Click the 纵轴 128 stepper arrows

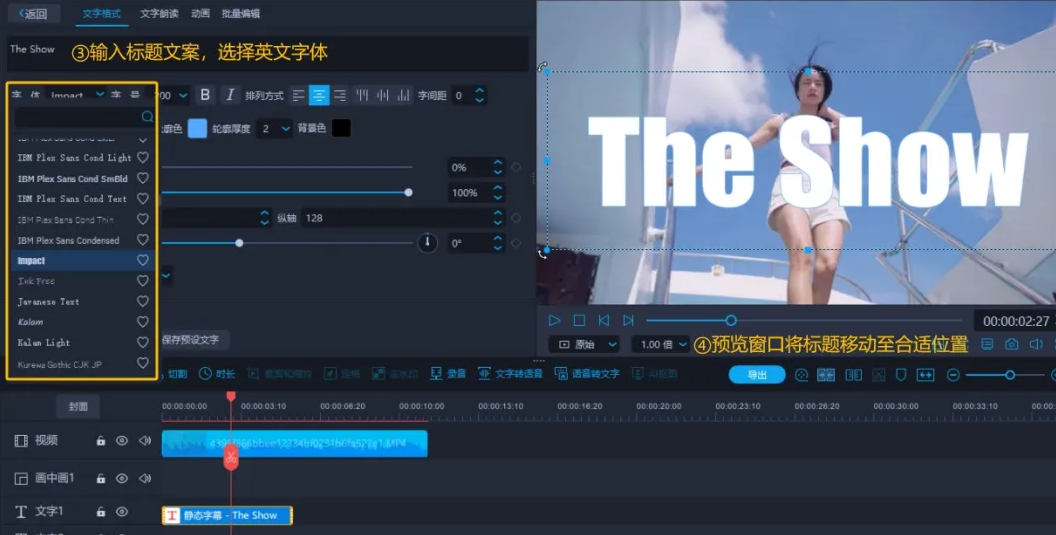click(x=498, y=218)
